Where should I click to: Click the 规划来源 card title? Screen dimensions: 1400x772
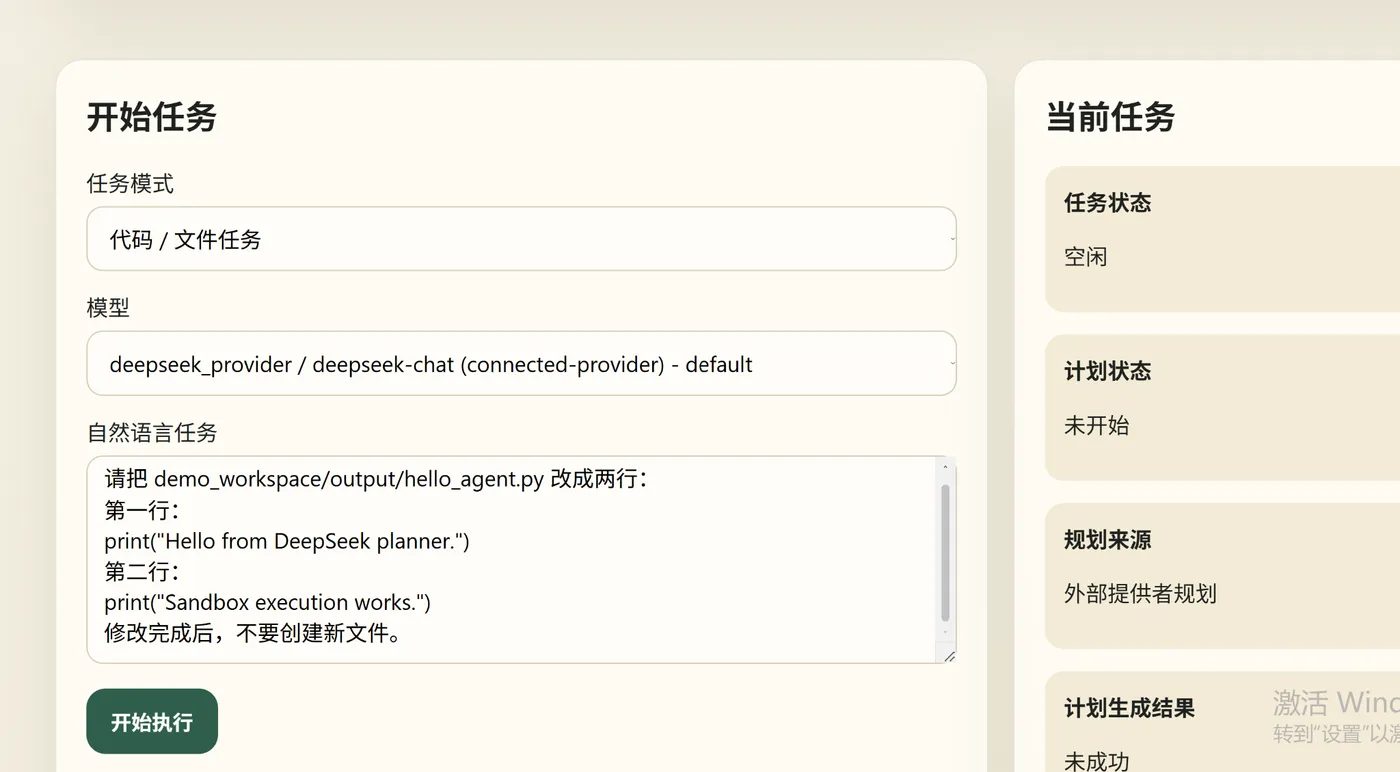(x=1108, y=541)
